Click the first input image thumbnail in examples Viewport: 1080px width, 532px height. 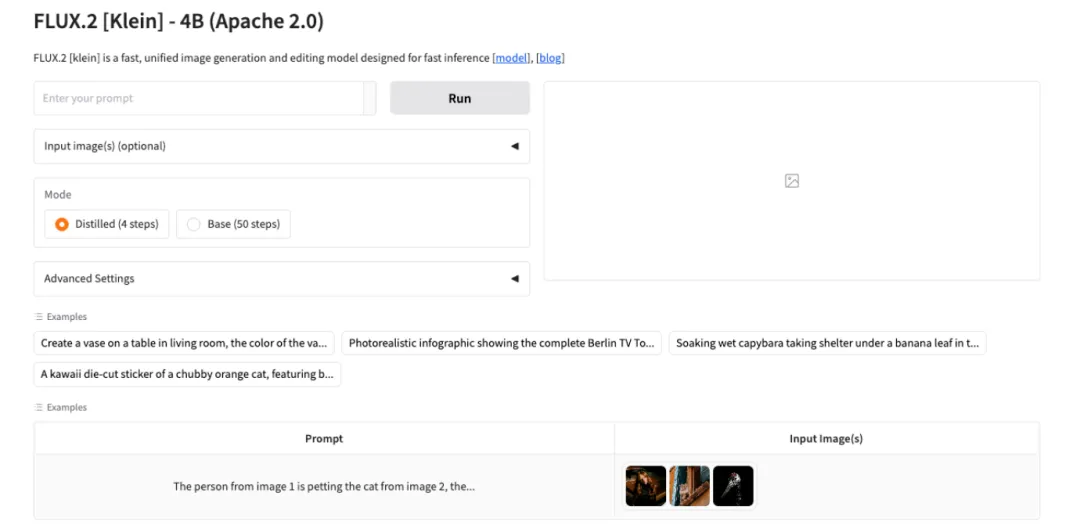click(645, 486)
